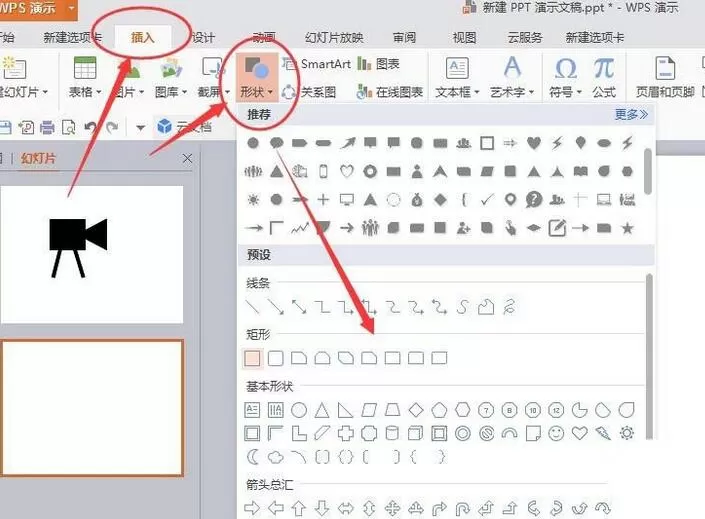The width and height of the screenshot is (705, 519).
Task: Choose the up arrow in 箭头总汇
Action: (x=299, y=509)
